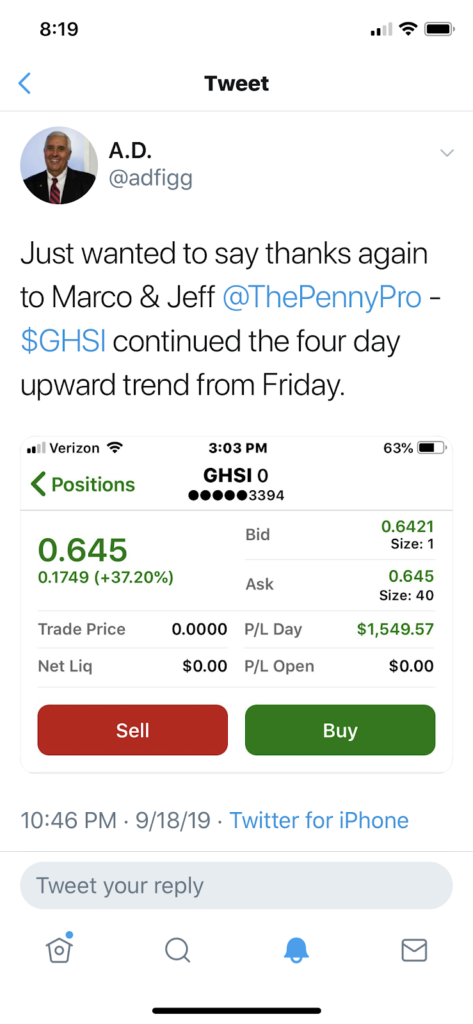Open the $GHSI cashtag link
The image size is (473, 1024).
[63, 343]
